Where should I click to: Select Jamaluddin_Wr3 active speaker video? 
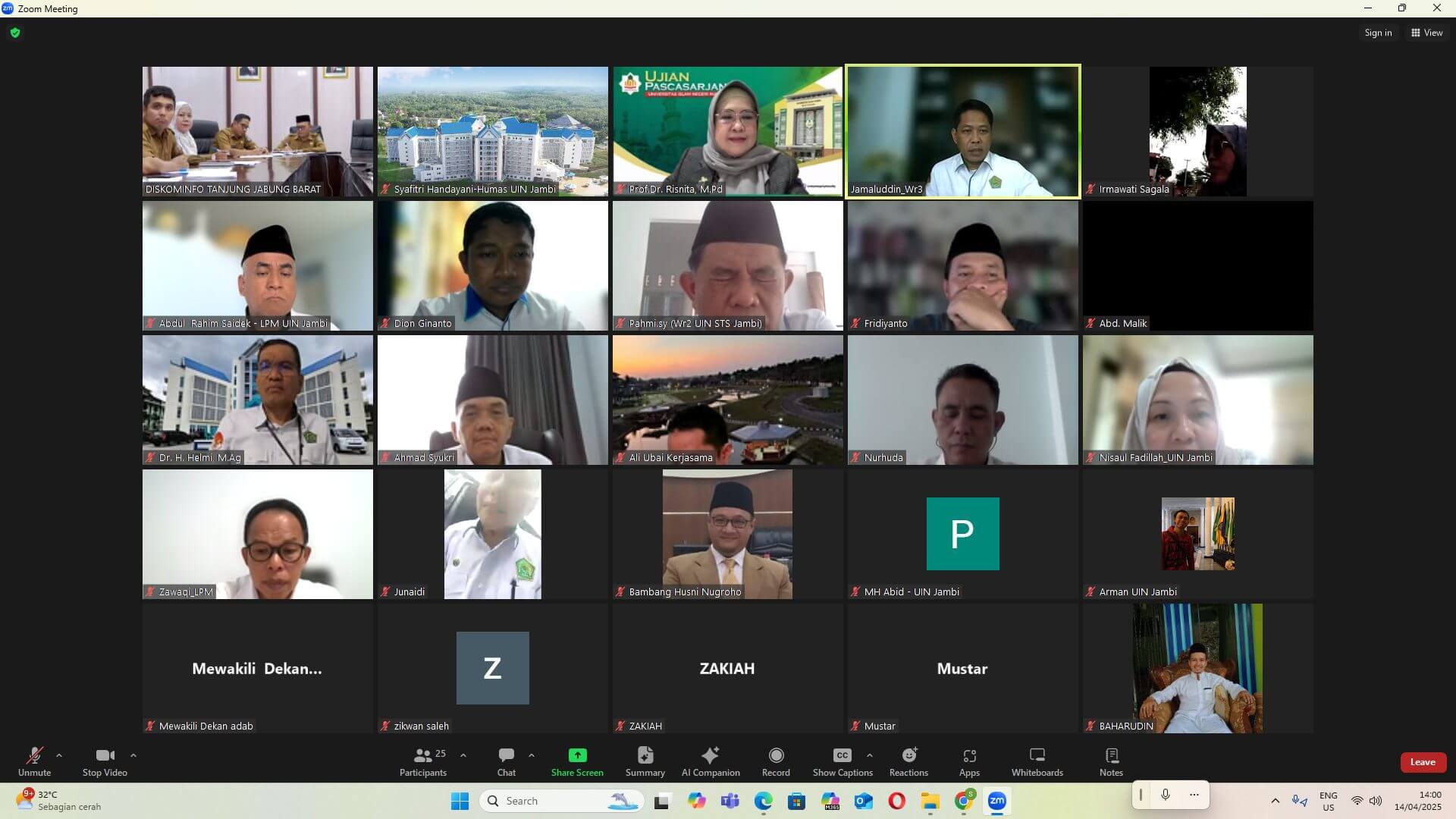(962, 132)
